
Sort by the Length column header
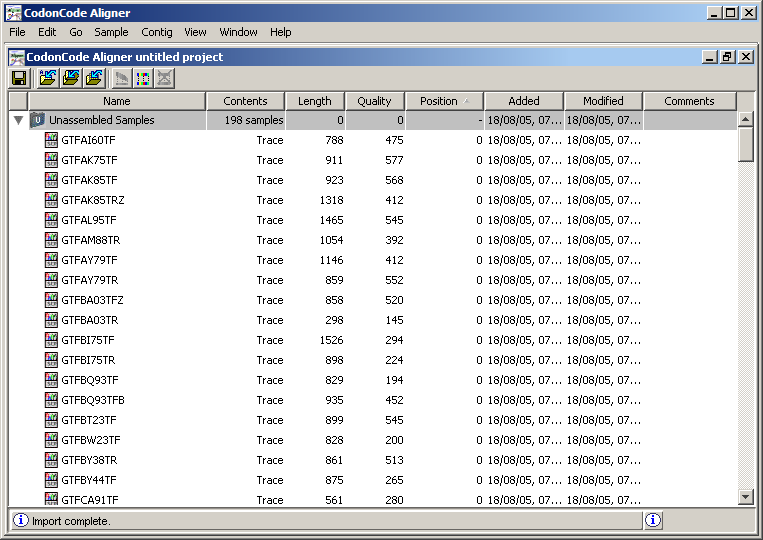click(x=315, y=101)
